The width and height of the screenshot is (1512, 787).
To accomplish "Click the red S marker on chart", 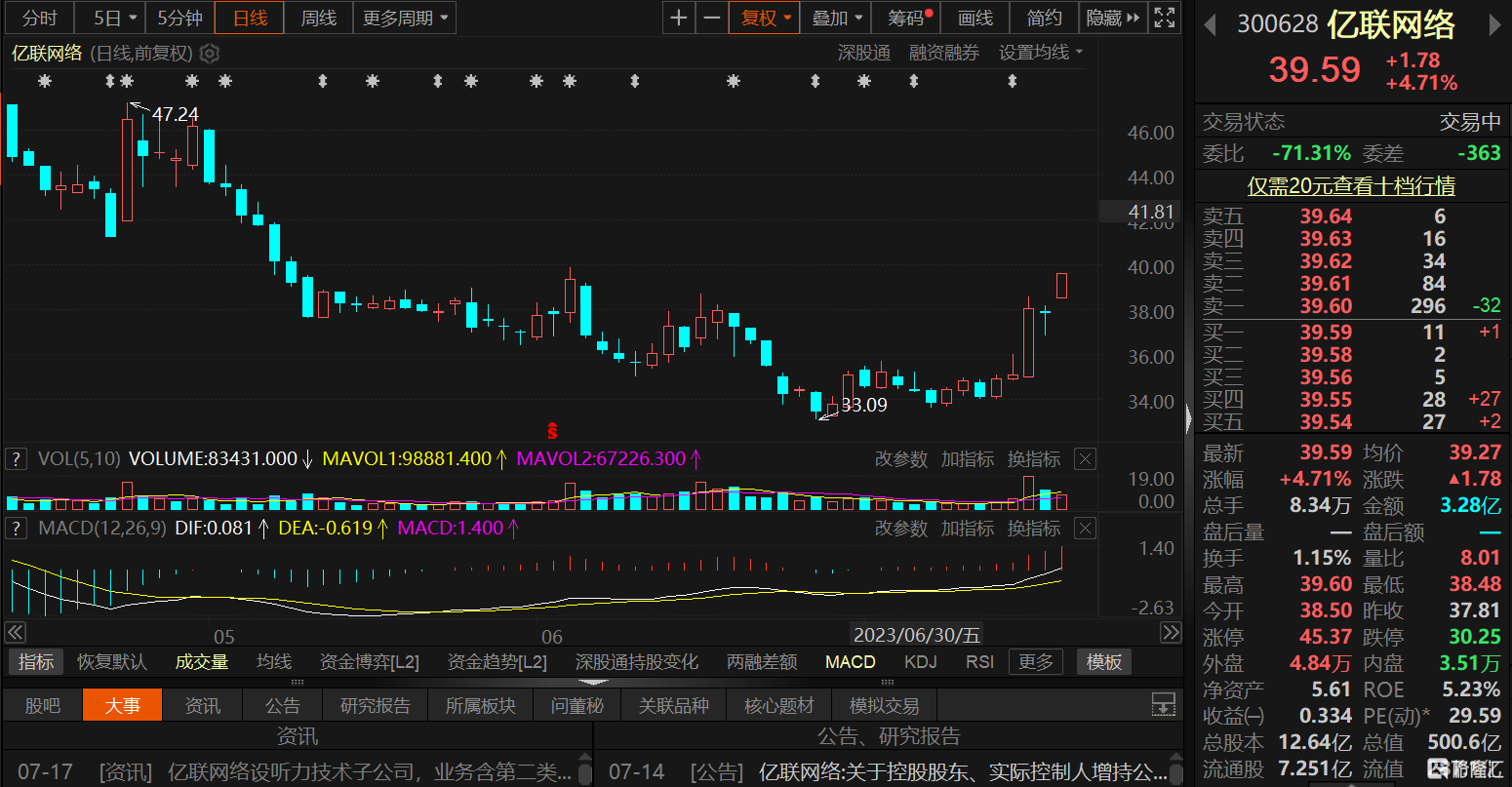I will [x=552, y=429].
